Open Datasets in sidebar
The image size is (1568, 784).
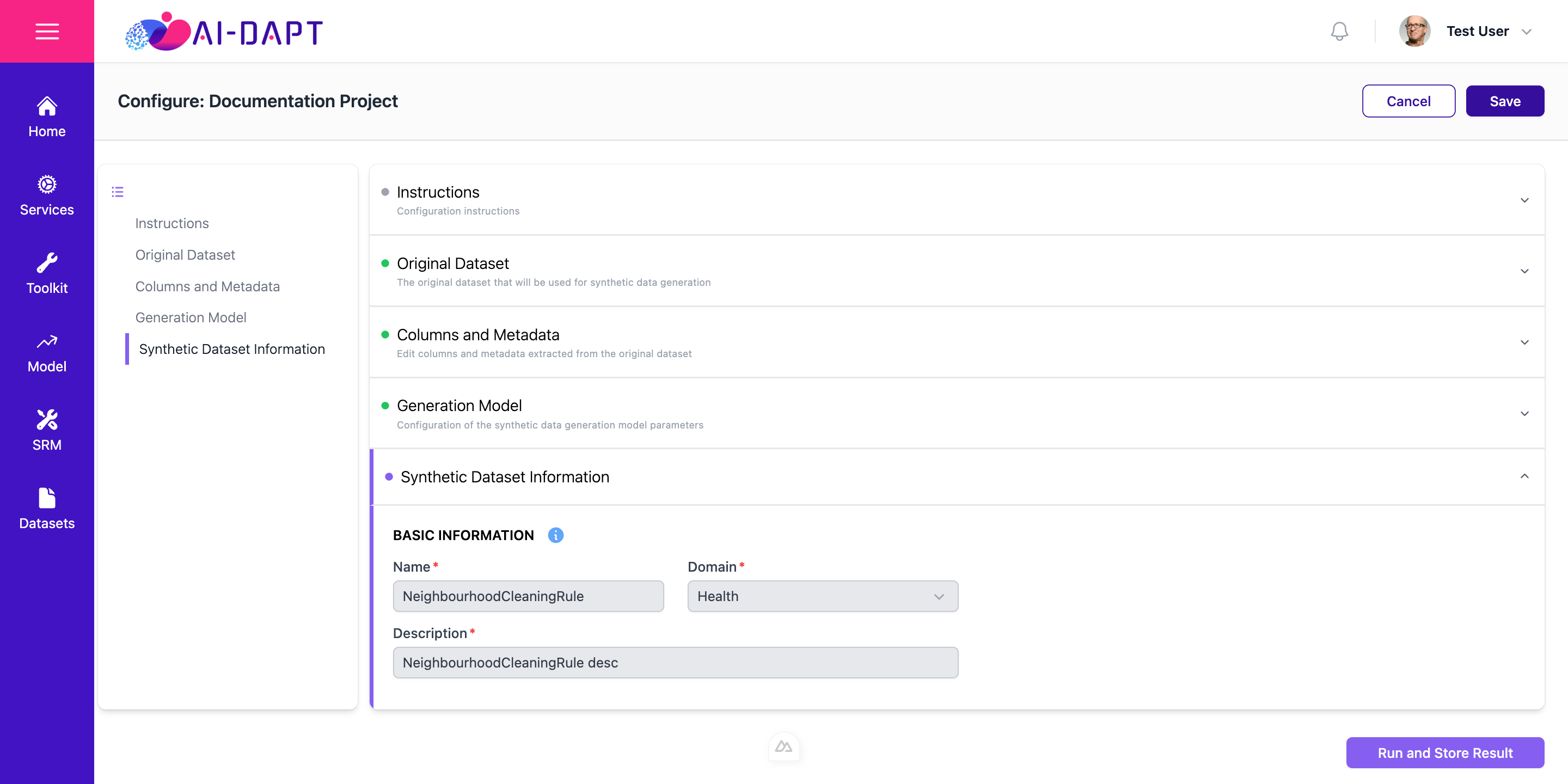pos(47,510)
